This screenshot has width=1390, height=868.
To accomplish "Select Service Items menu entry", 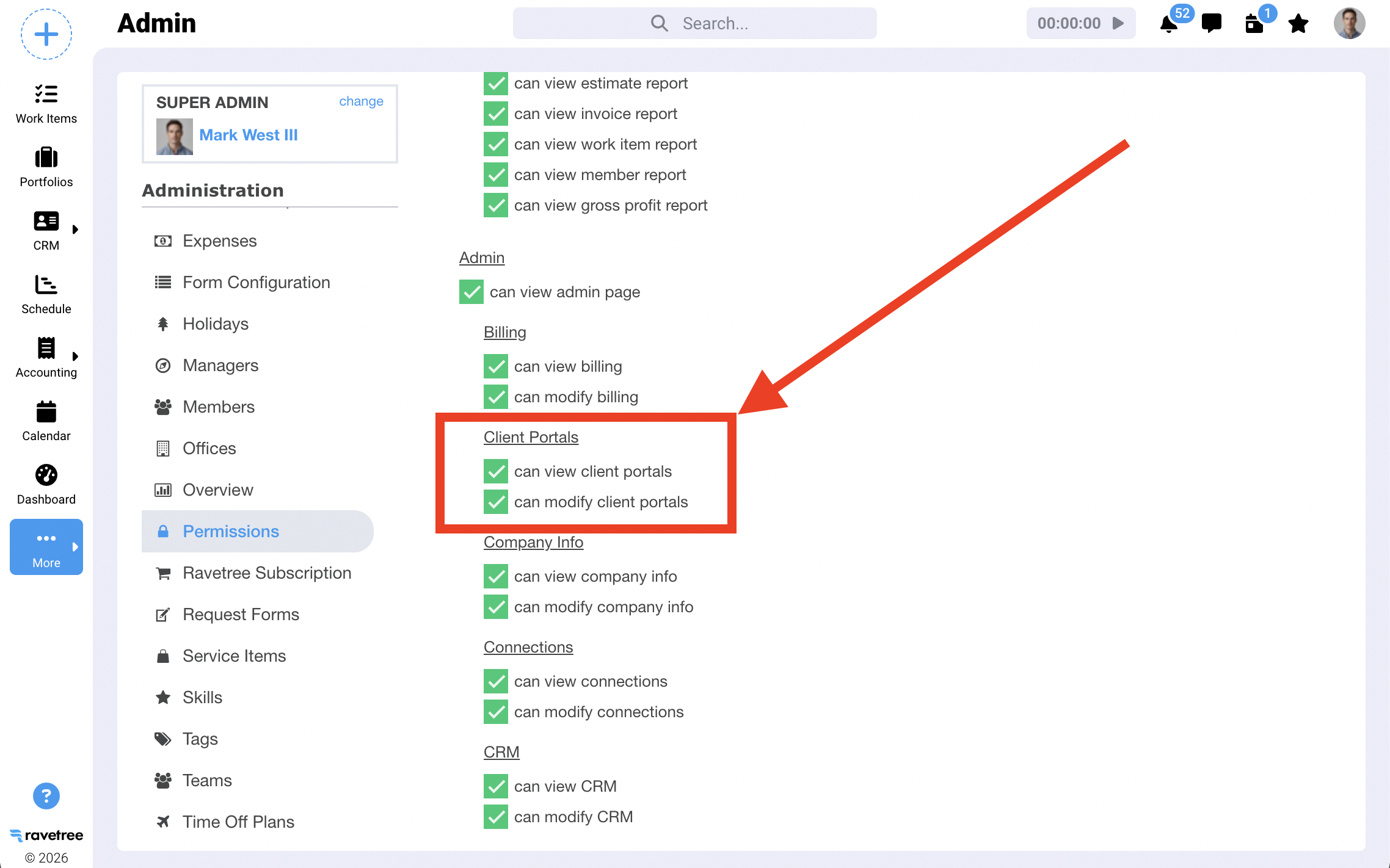I will pos(234,656).
